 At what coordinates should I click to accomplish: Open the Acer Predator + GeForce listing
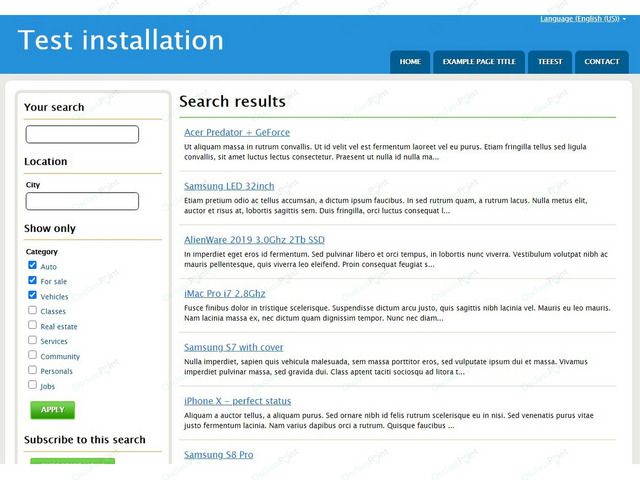pyautogui.click(x=237, y=133)
